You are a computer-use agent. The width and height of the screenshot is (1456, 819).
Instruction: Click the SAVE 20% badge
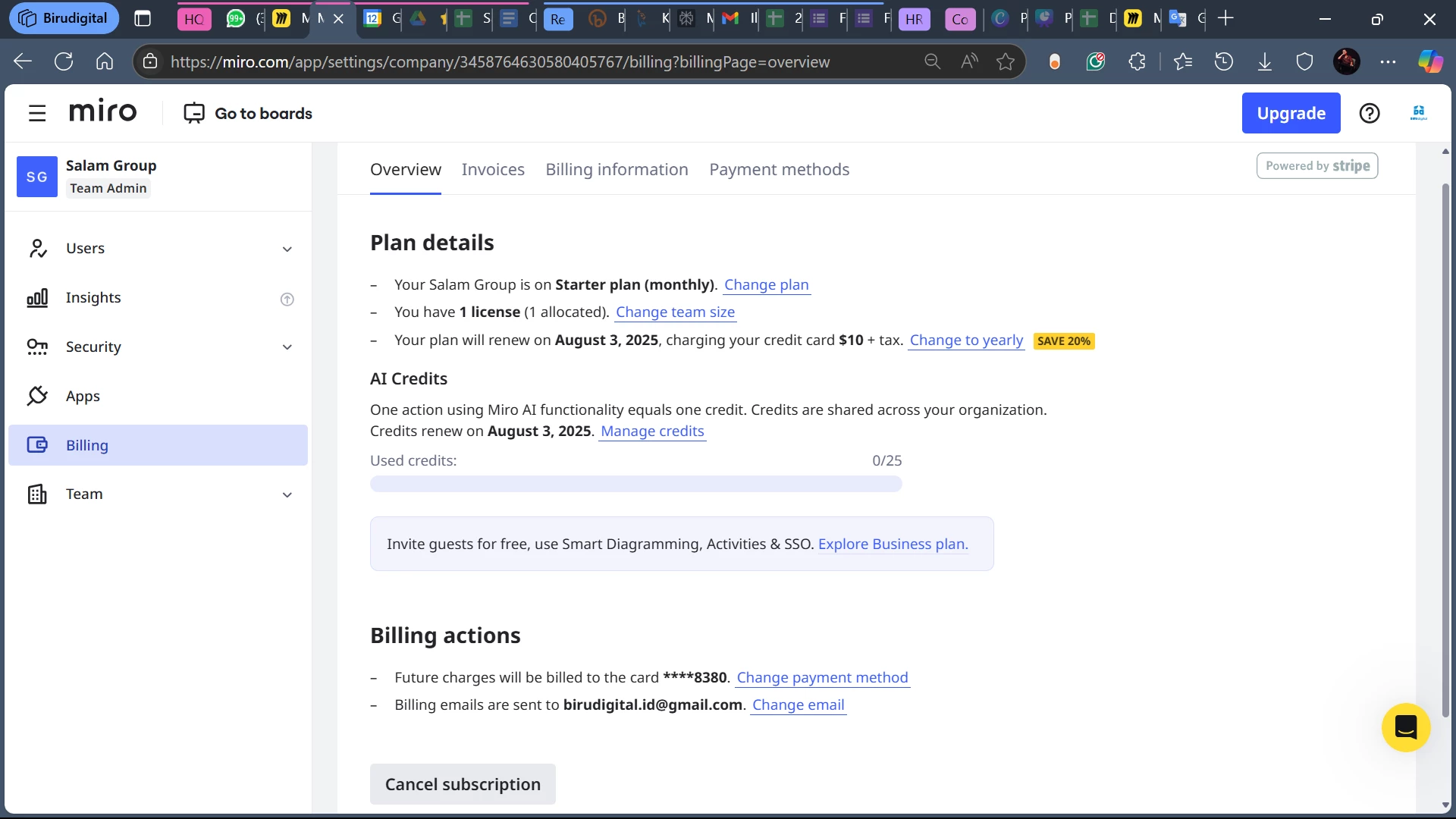click(1063, 341)
